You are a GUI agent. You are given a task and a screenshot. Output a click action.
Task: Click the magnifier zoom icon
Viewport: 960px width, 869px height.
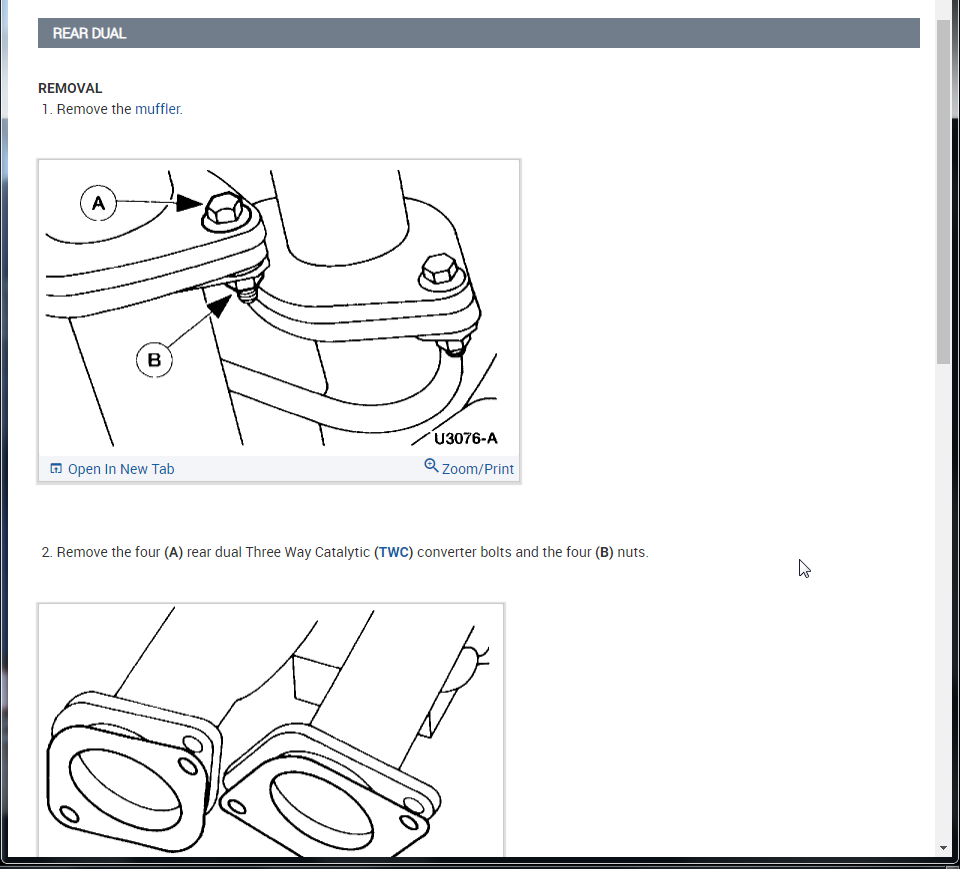[x=431, y=466]
